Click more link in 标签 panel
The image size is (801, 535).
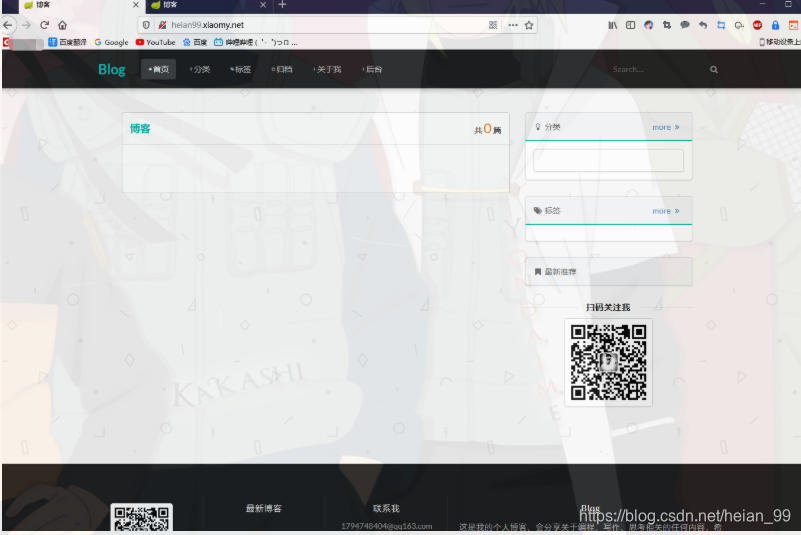666,211
